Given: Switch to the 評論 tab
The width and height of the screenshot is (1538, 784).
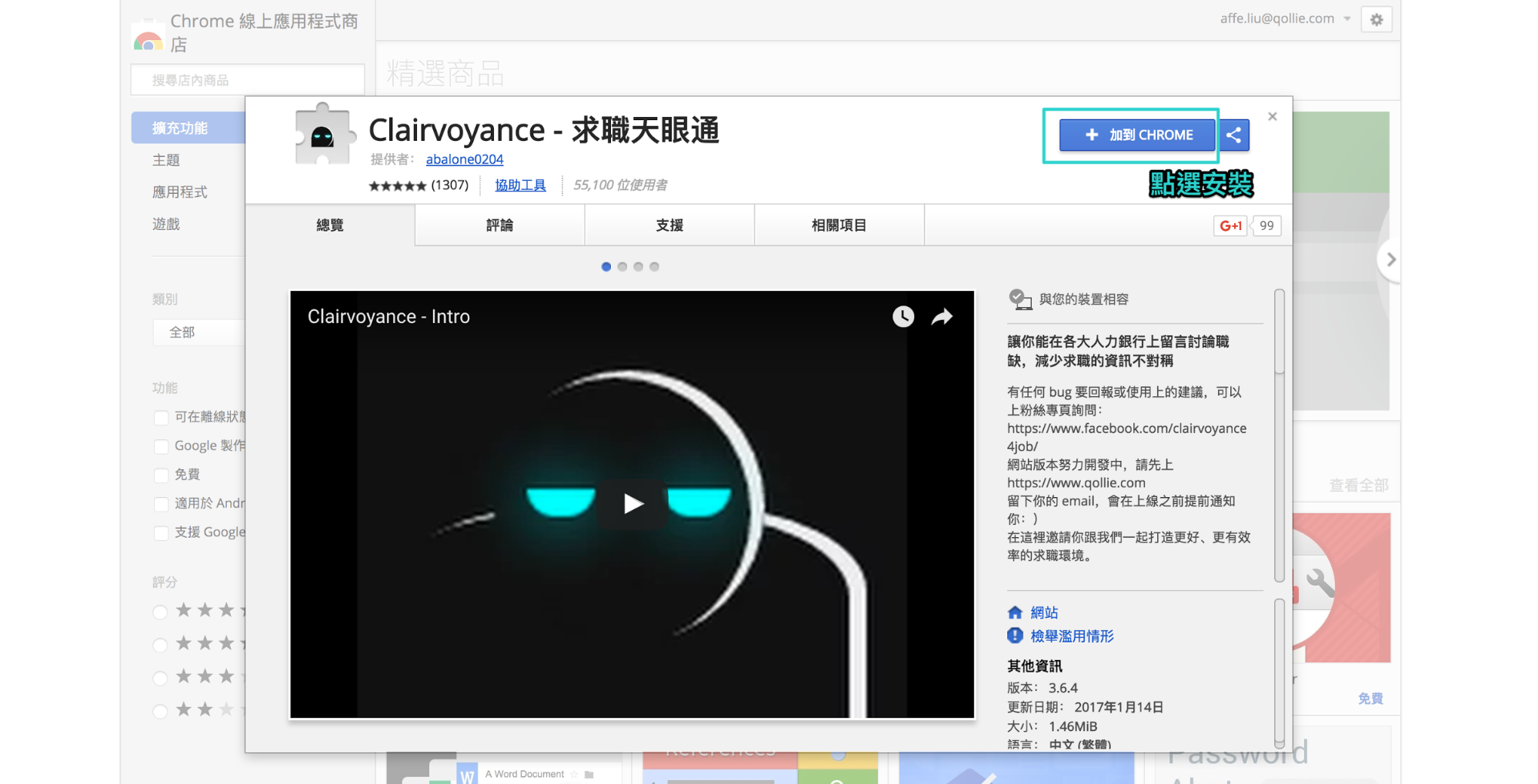Looking at the screenshot, I should (x=499, y=225).
